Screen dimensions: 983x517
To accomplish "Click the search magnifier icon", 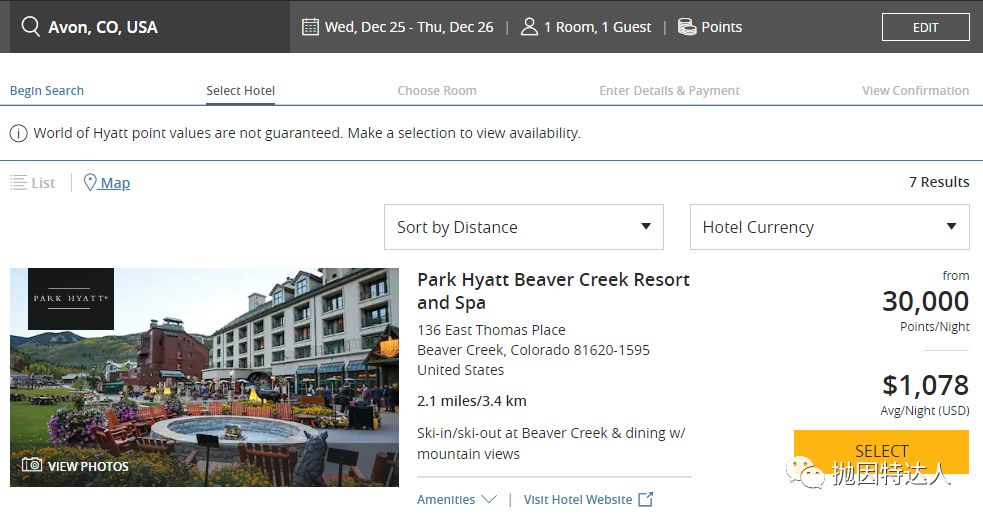I will click(x=30, y=26).
